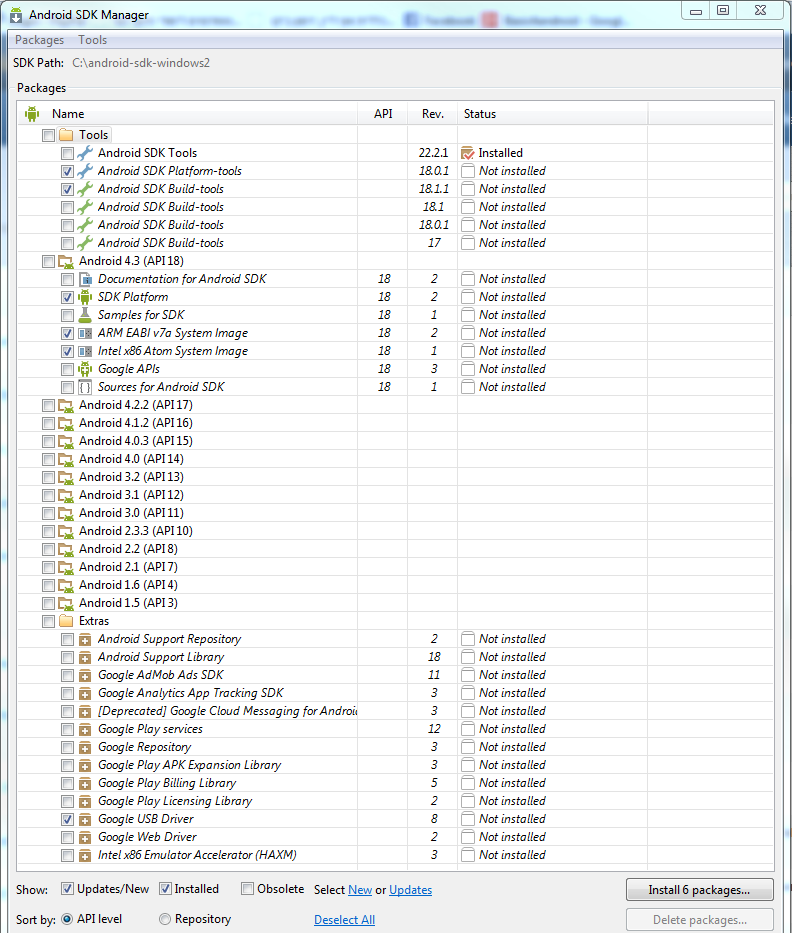Click the android robot icon in Name header
The width and height of the screenshot is (792, 933).
point(32,114)
